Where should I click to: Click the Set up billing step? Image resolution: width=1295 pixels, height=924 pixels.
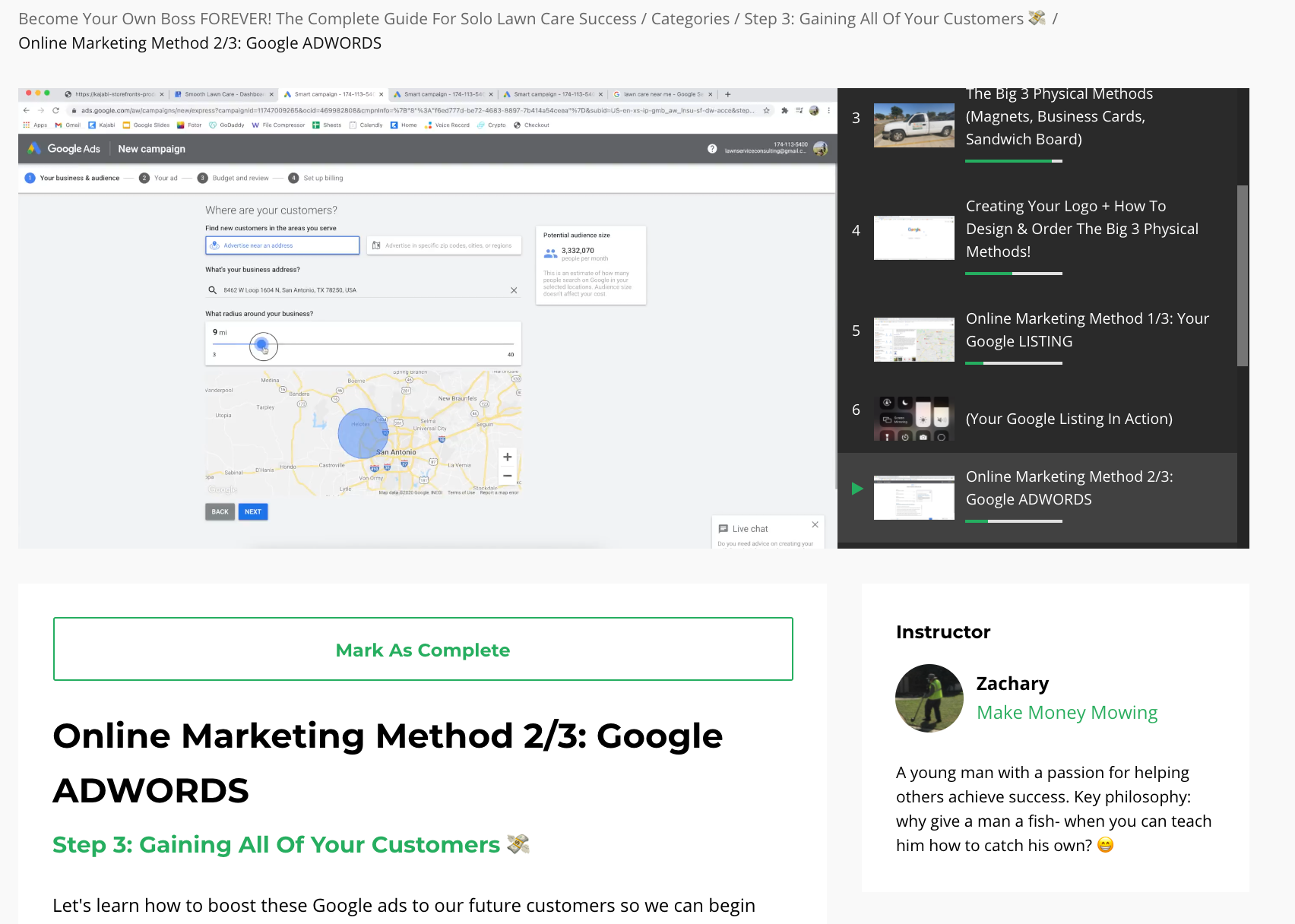point(315,178)
